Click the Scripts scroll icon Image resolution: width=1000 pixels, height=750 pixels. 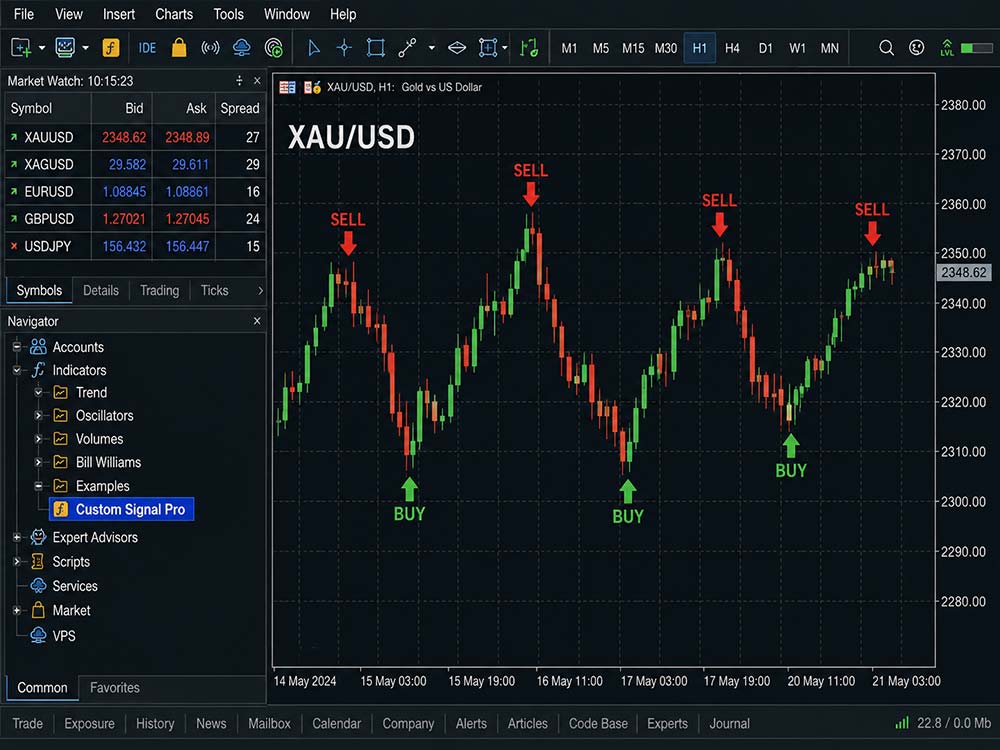point(38,561)
